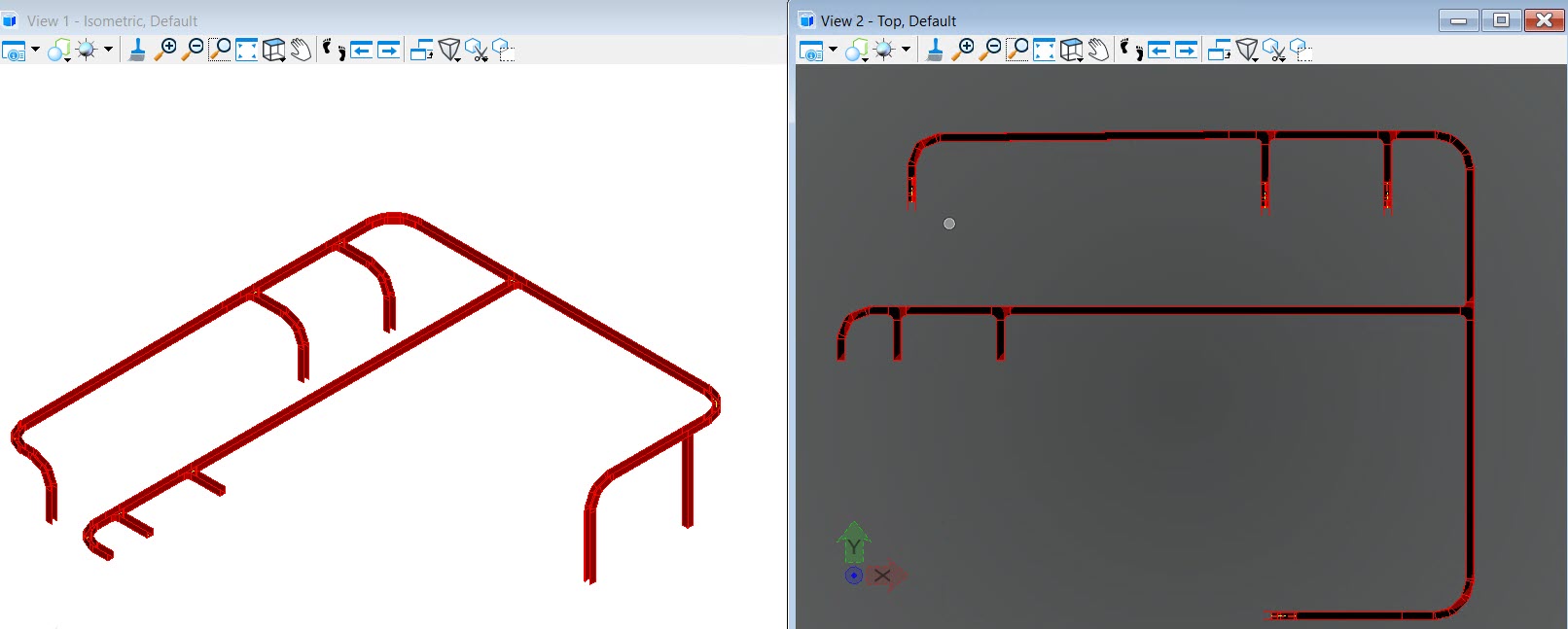This screenshot has width=1568, height=629.
Task: Close the View 2 window
Action: pos(1544,20)
